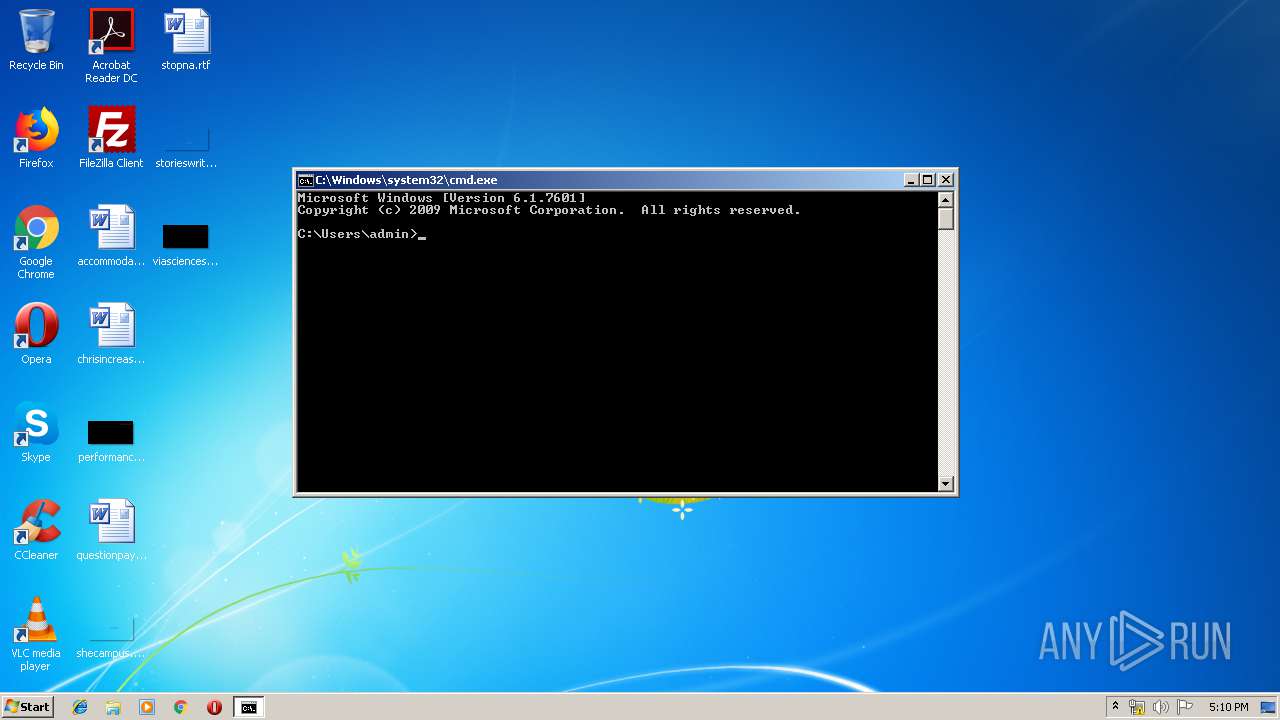Click the Start button

(x=28, y=707)
